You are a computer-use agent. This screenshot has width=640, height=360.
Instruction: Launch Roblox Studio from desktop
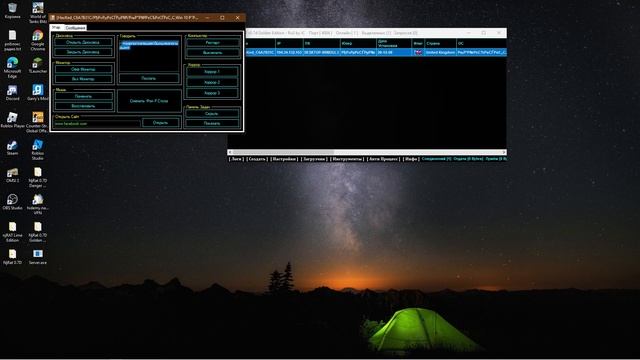[x=38, y=149]
